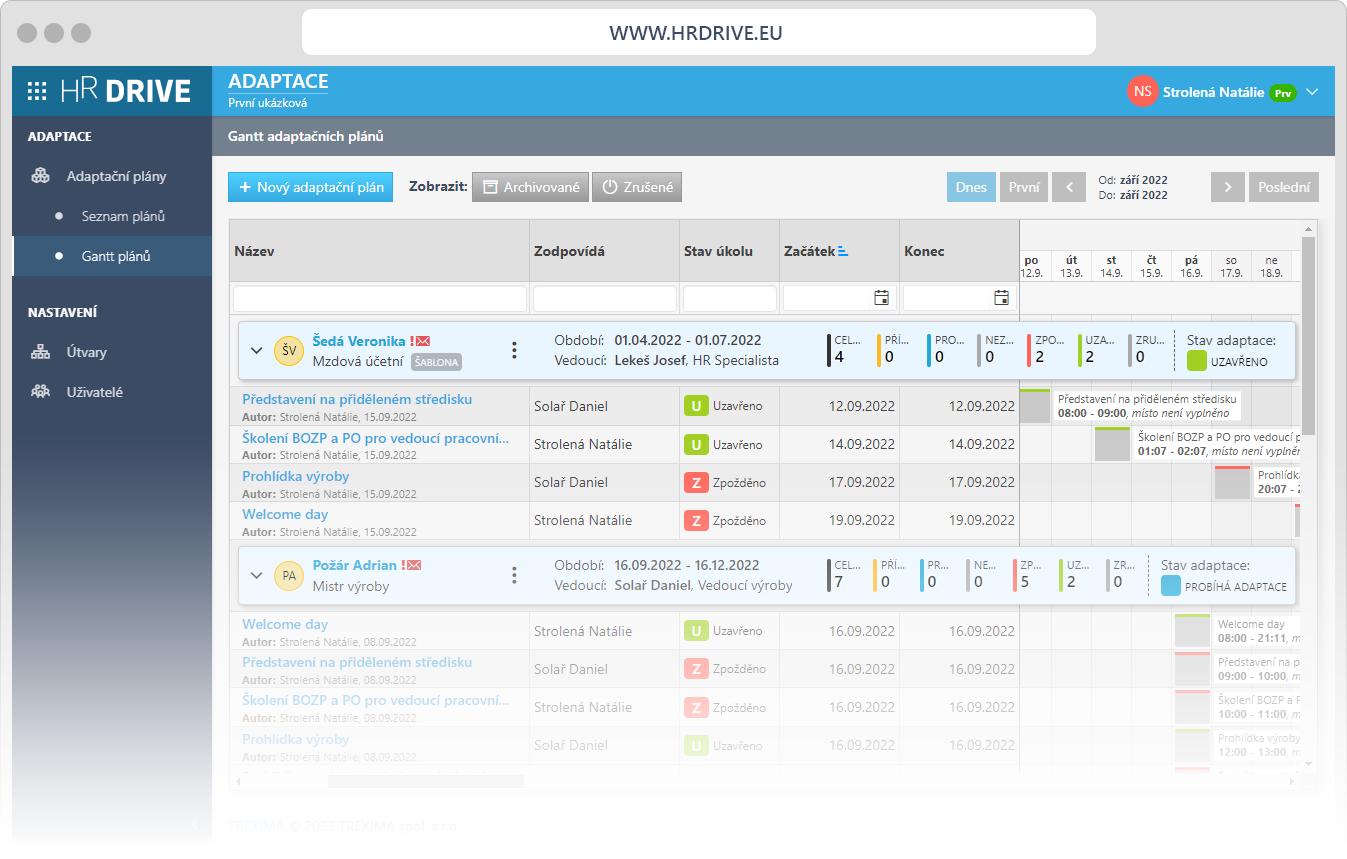Click the NS user avatar
This screenshot has height=859, width=1347.
click(x=1142, y=92)
